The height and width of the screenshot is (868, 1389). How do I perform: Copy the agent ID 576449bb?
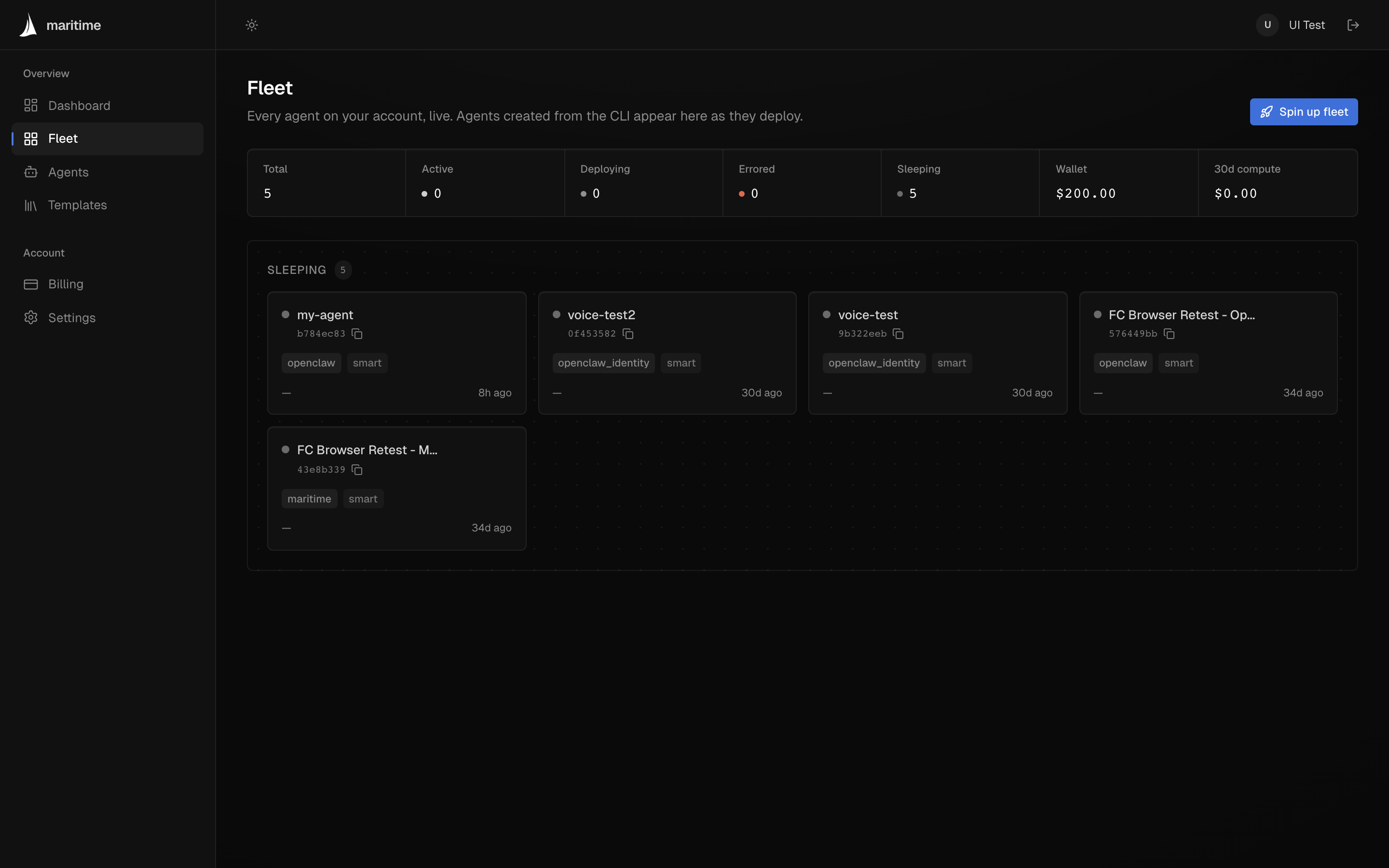tap(1169, 334)
